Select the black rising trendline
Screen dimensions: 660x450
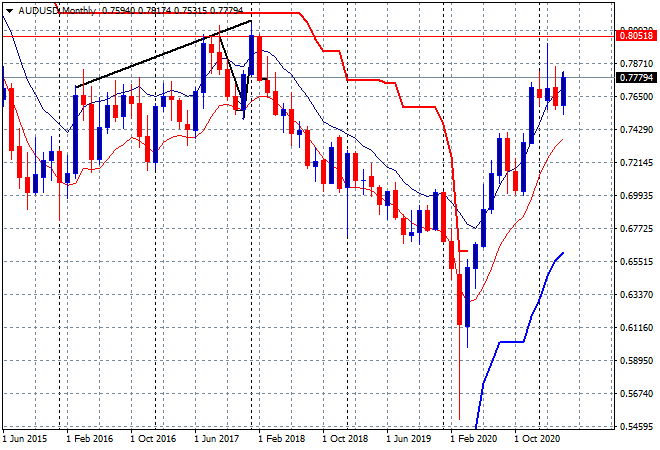163,54
